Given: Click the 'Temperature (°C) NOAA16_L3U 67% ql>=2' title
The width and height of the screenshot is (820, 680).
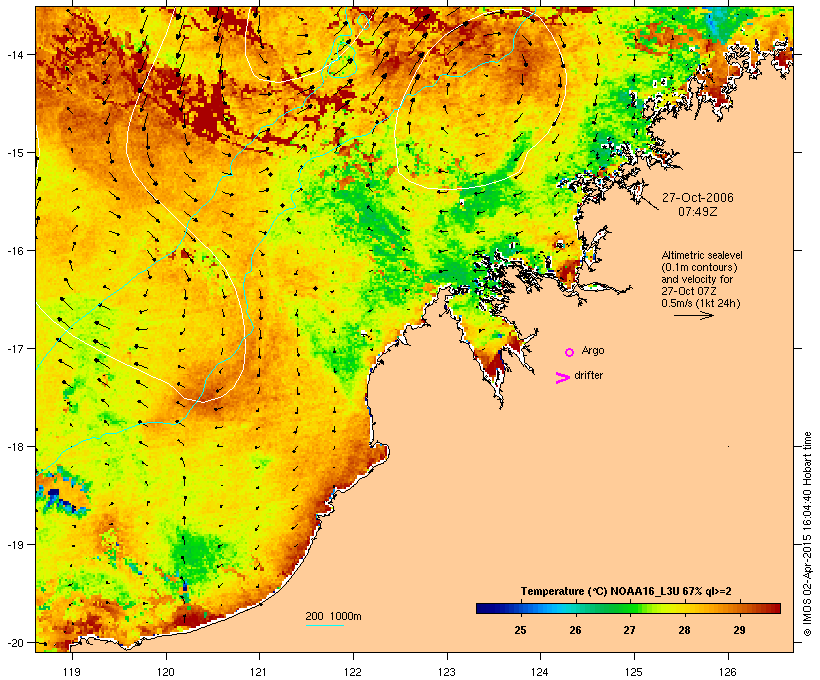Looking at the screenshot, I should point(626,591).
